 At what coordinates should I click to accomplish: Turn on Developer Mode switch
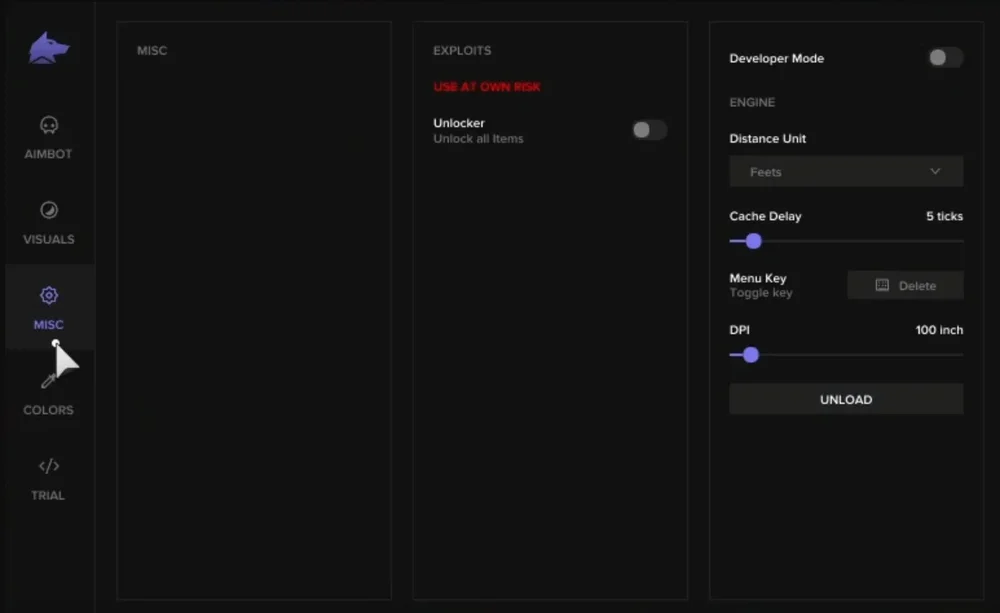(944, 58)
